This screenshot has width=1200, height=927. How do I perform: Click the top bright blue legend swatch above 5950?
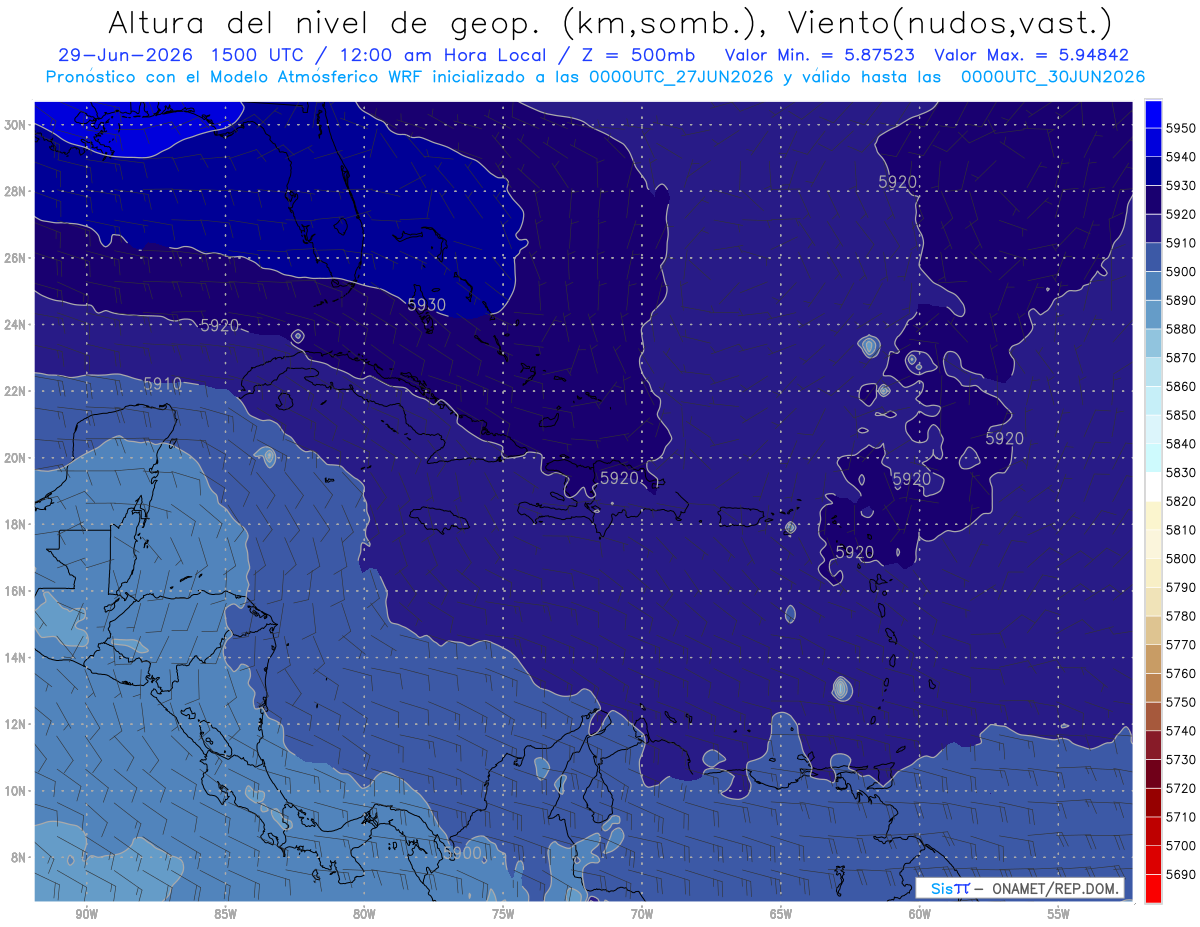[1153, 114]
